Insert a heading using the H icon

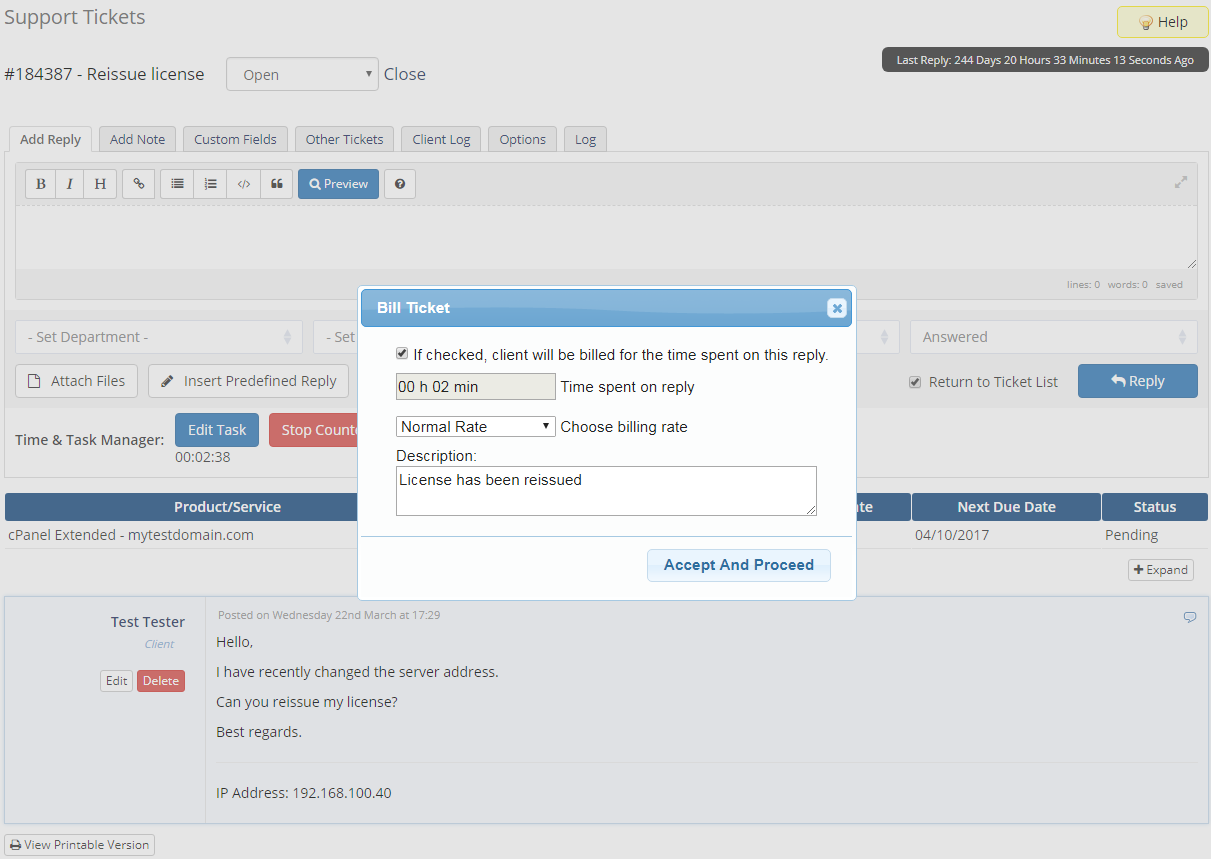tap(99, 184)
